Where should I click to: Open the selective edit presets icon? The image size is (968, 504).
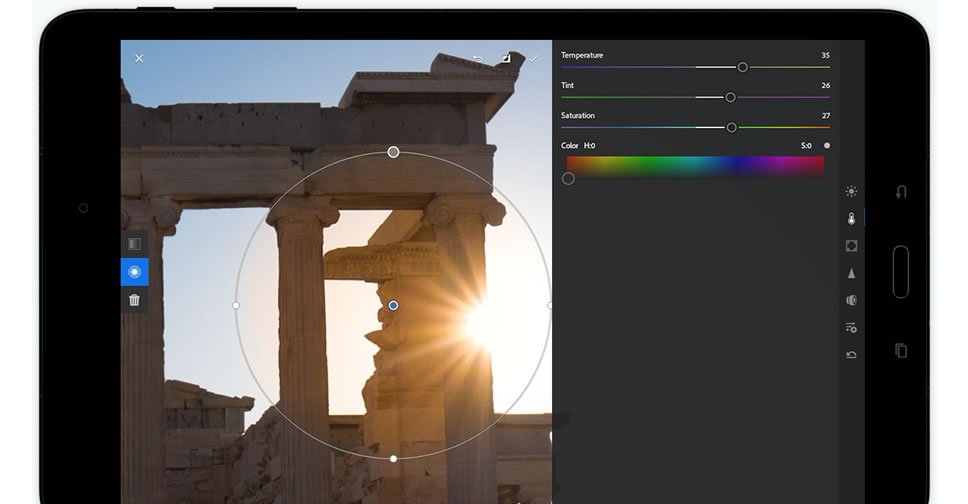[851, 327]
